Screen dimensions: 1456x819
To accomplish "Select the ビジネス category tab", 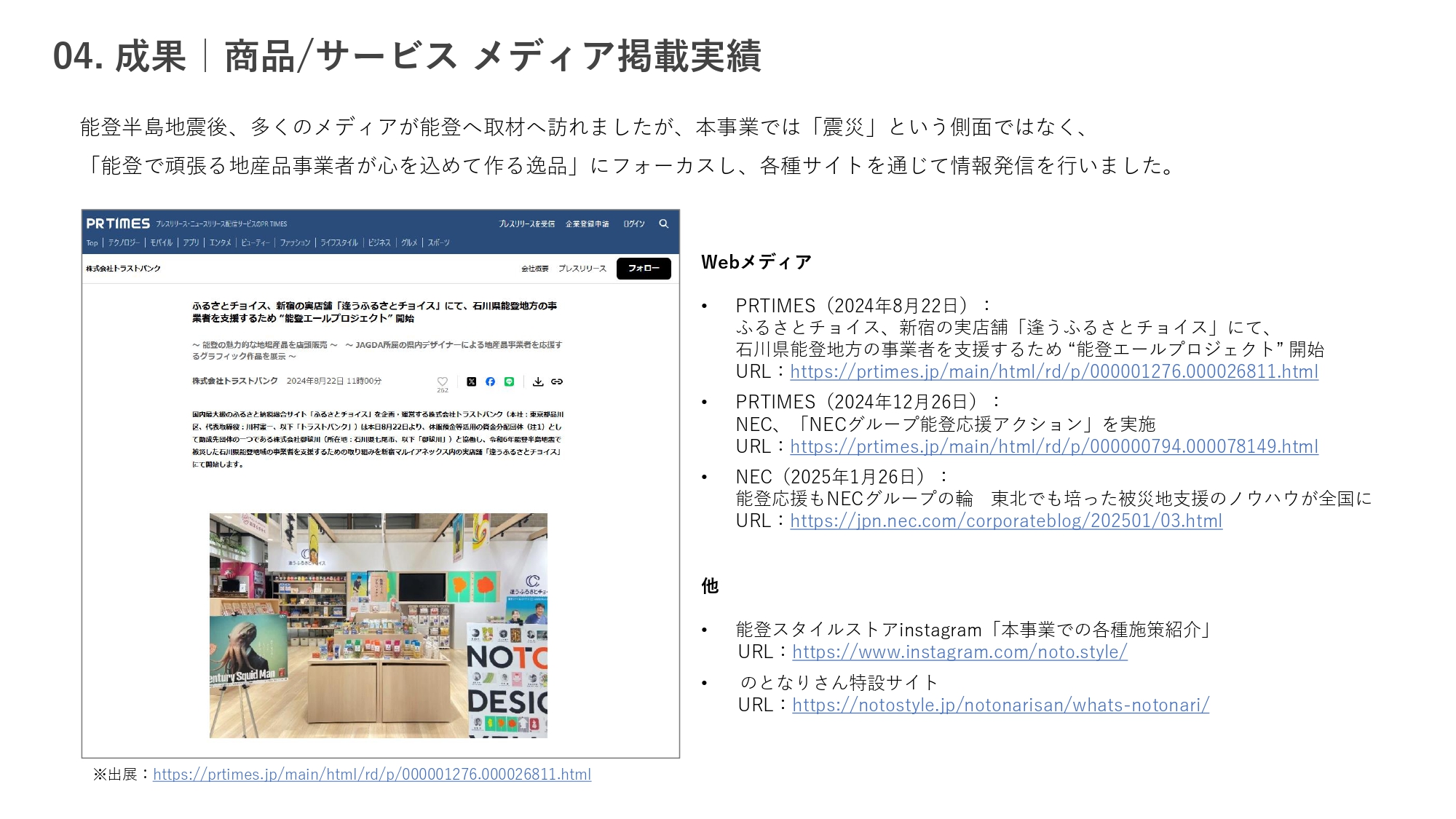I will pos(379,242).
